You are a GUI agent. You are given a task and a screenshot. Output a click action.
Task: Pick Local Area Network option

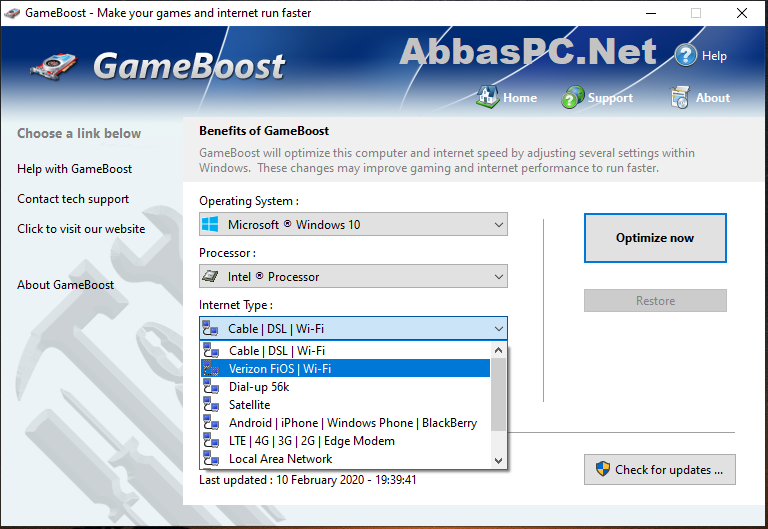coord(346,458)
